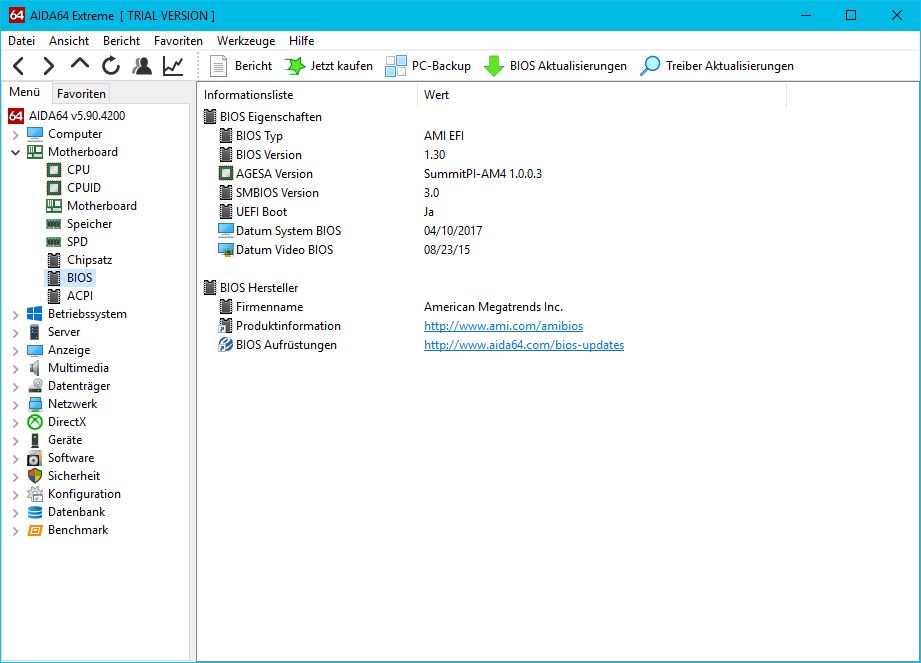The image size is (921, 663).
Task: Expand the Benchmark node chevron
Action: [15, 531]
